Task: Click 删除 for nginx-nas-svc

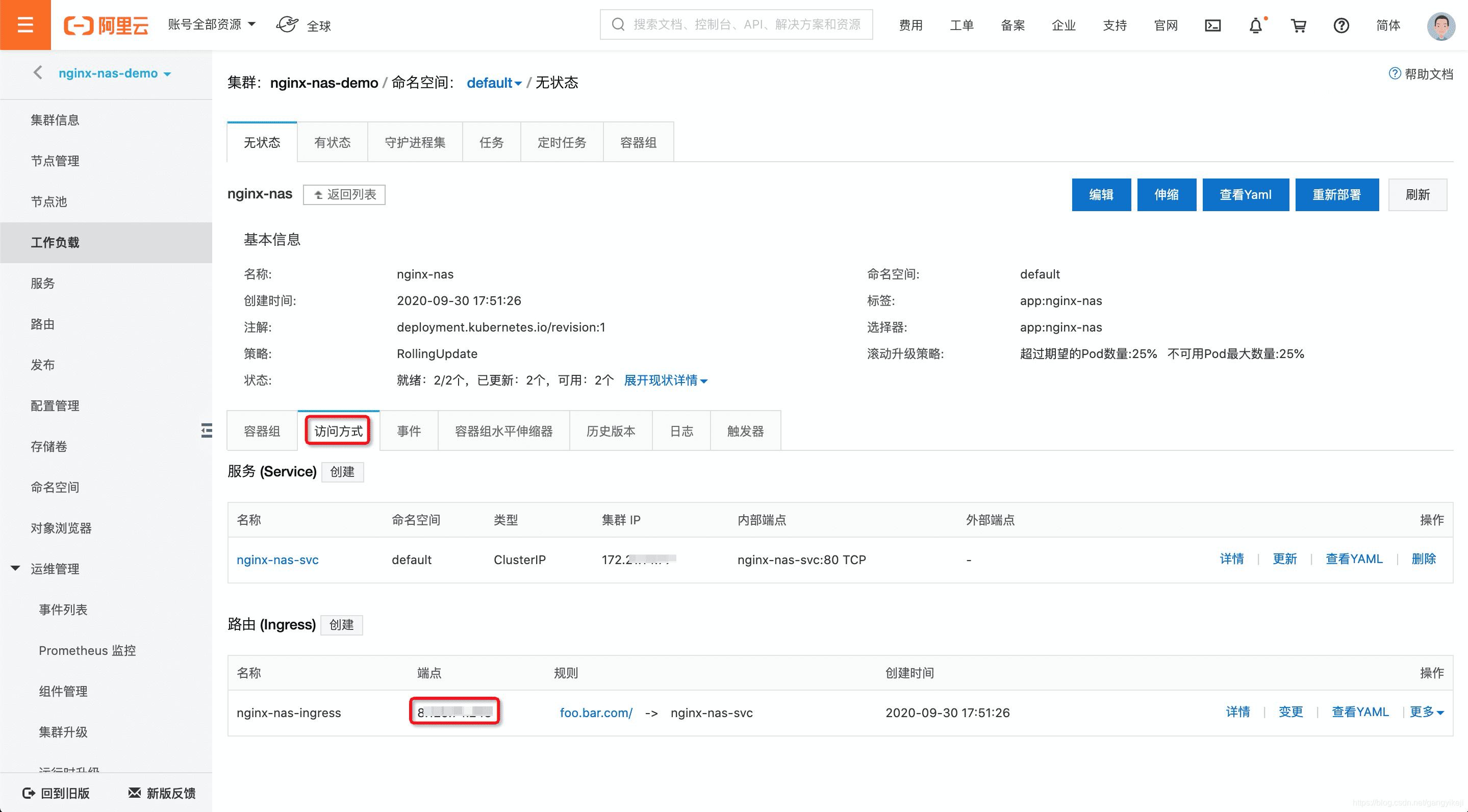Action: 1424,559
